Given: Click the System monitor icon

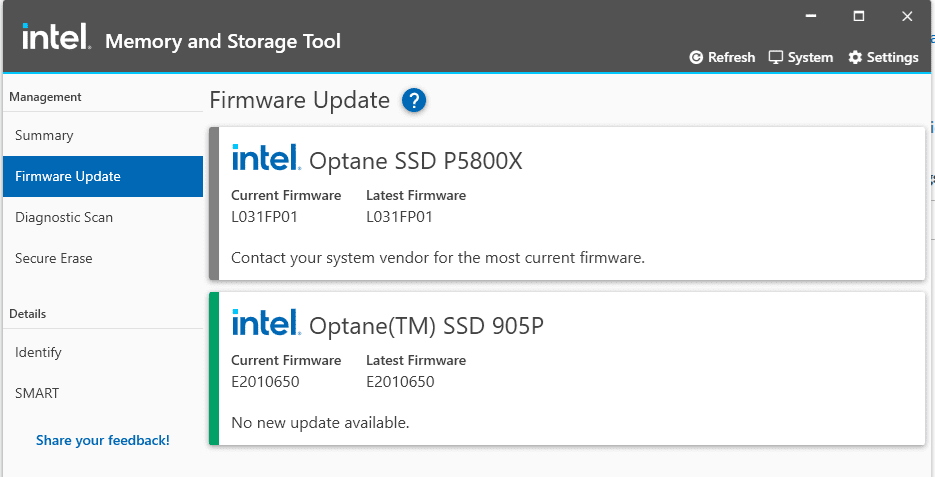Looking at the screenshot, I should click(775, 57).
